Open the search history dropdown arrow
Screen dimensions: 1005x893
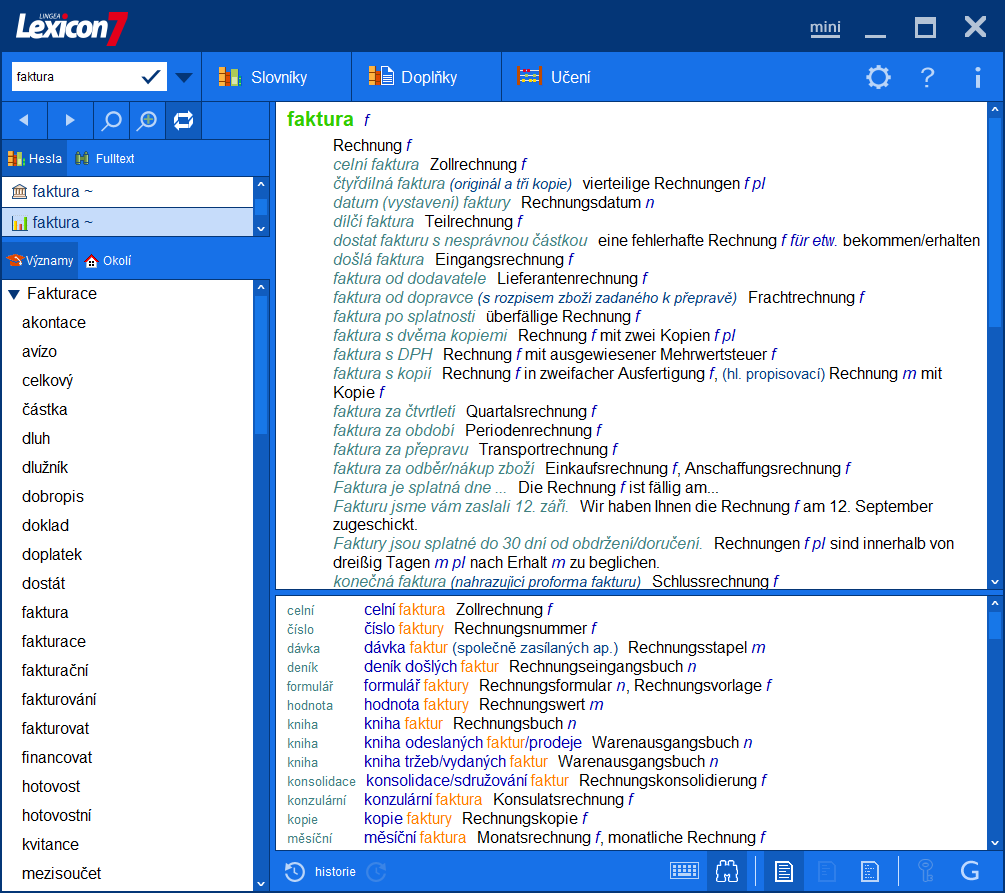pos(183,78)
